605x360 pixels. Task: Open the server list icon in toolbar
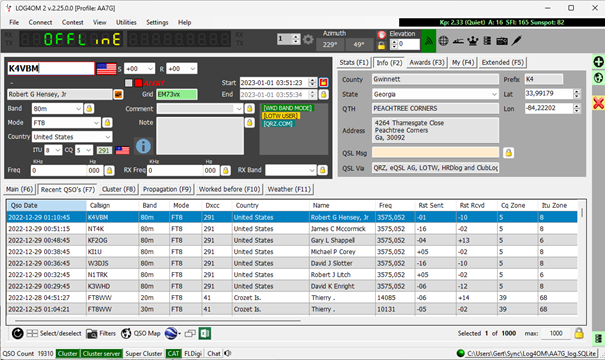coord(487,41)
